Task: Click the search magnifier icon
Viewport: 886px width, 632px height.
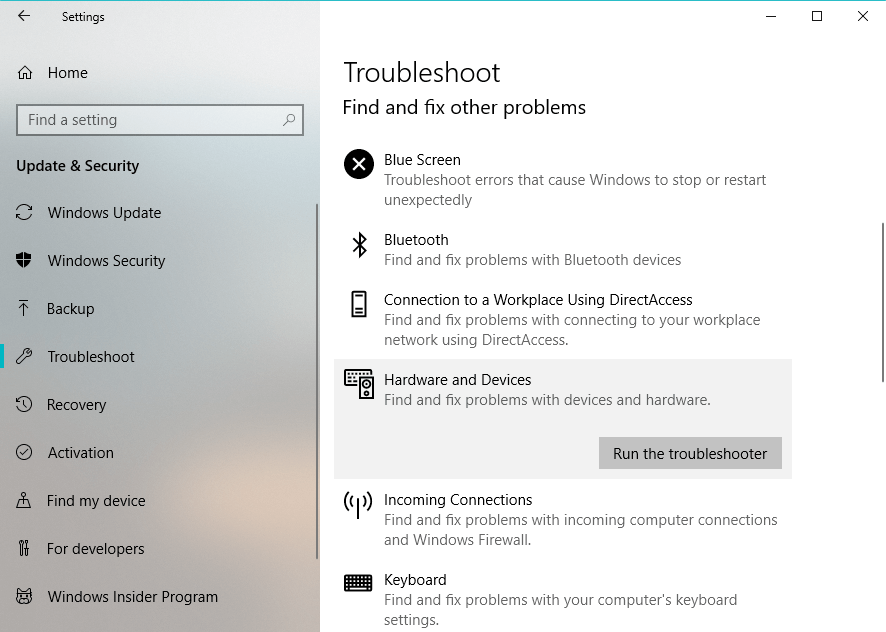Action: click(x=289, y=120)
